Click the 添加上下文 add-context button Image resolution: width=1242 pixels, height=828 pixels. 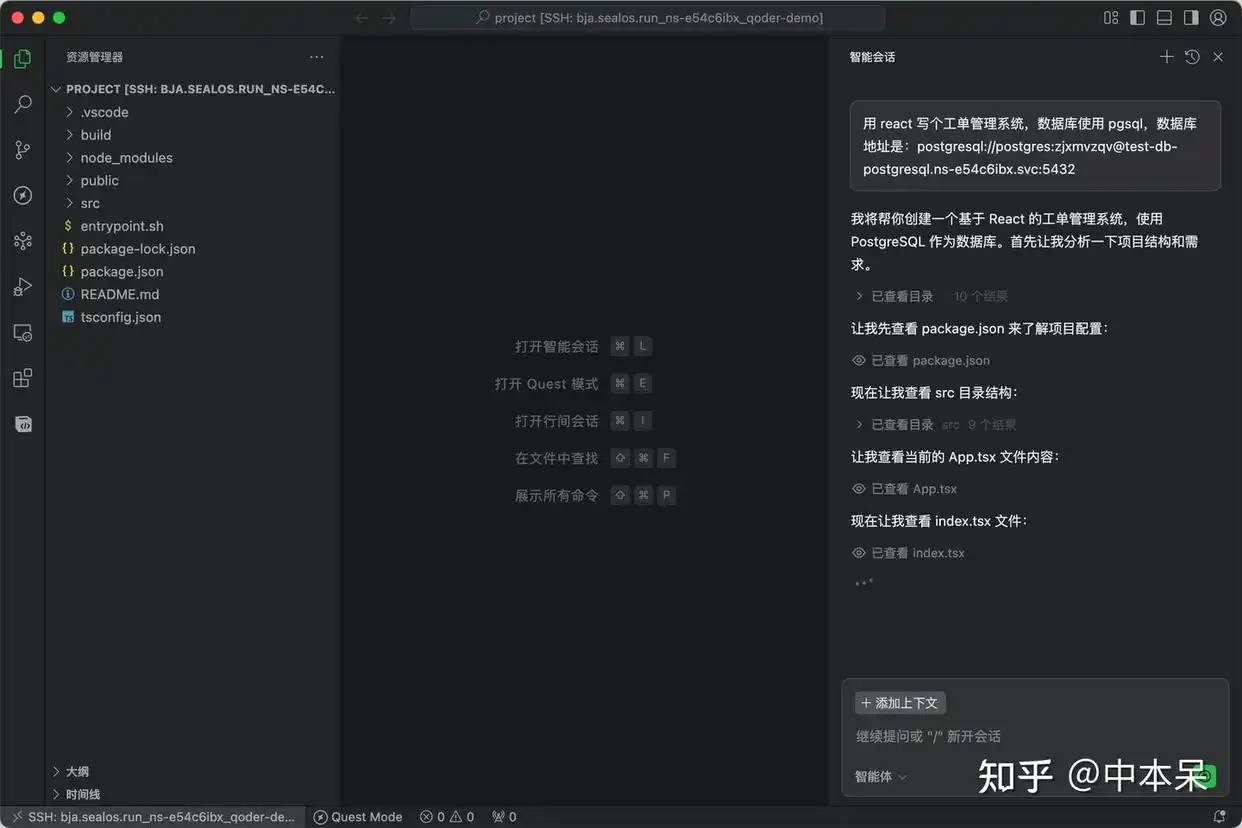[x=899, y=702]
